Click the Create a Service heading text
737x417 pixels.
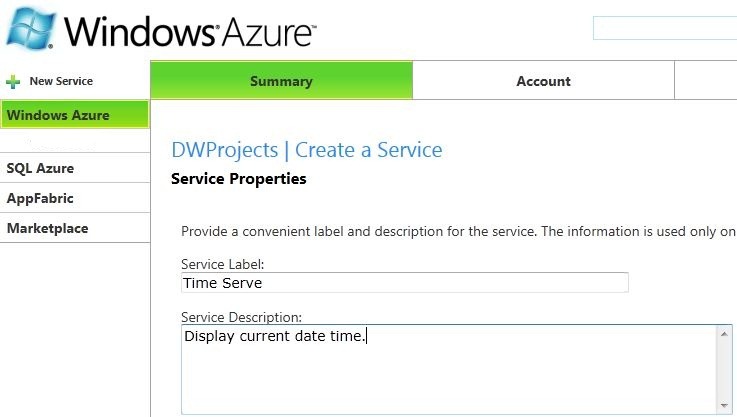coord(368,150)
